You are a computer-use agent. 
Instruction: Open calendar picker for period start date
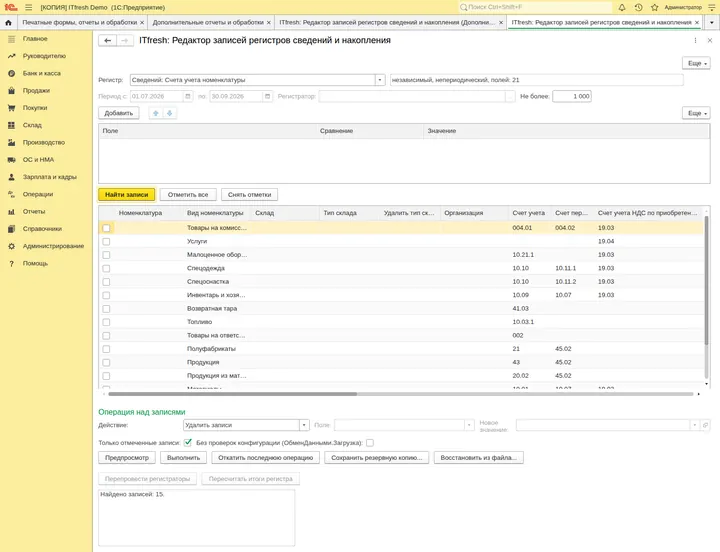187,96
